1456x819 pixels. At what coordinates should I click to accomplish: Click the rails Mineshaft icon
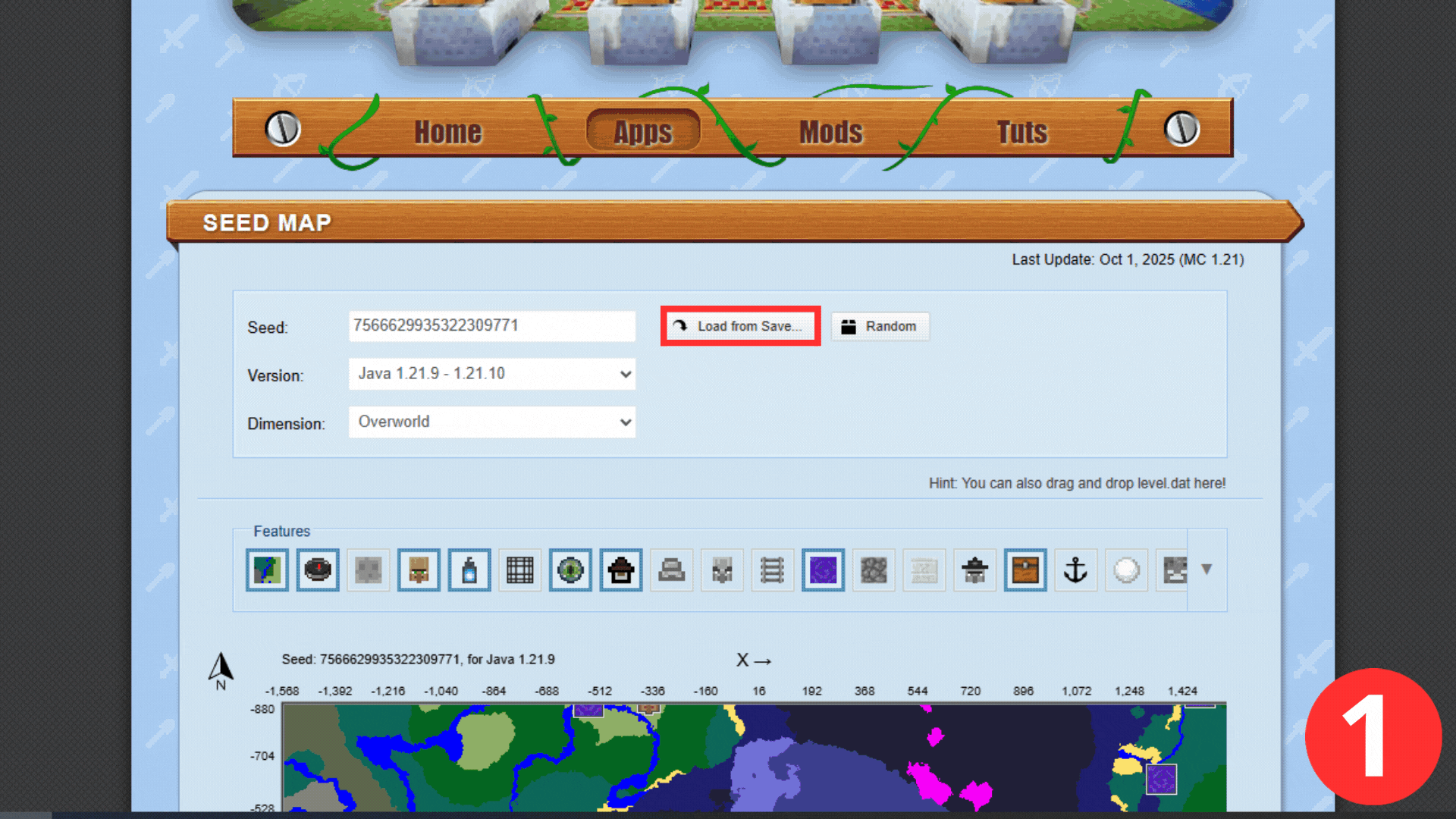[x=772, y=570]
